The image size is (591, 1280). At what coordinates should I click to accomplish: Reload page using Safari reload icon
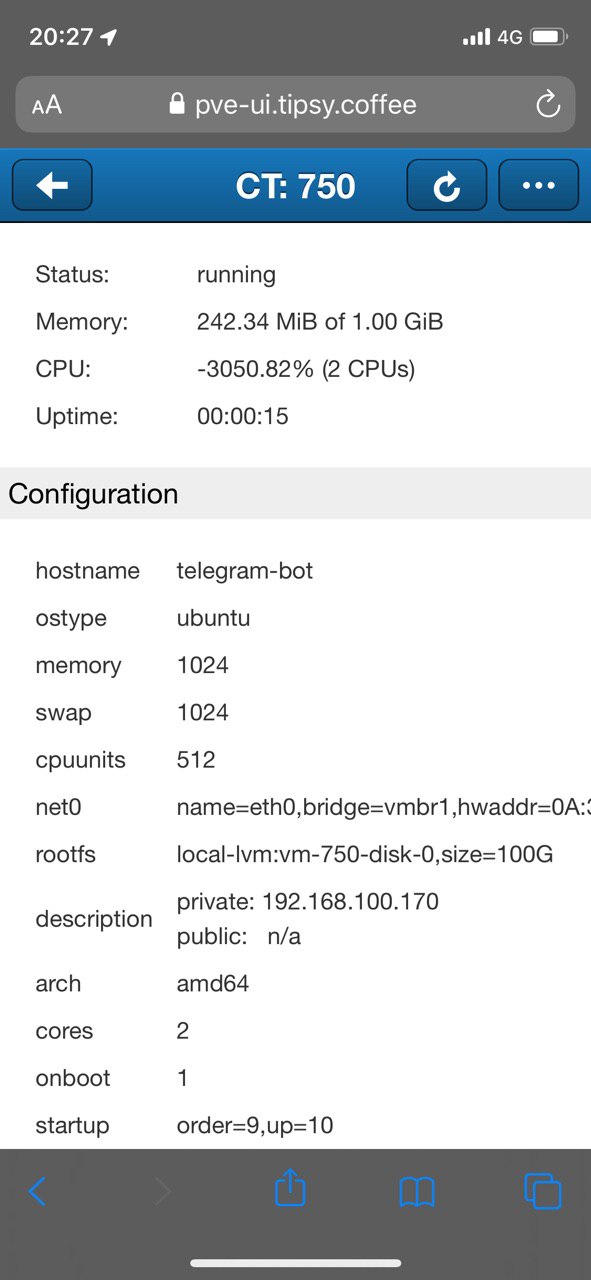point(547,105)
